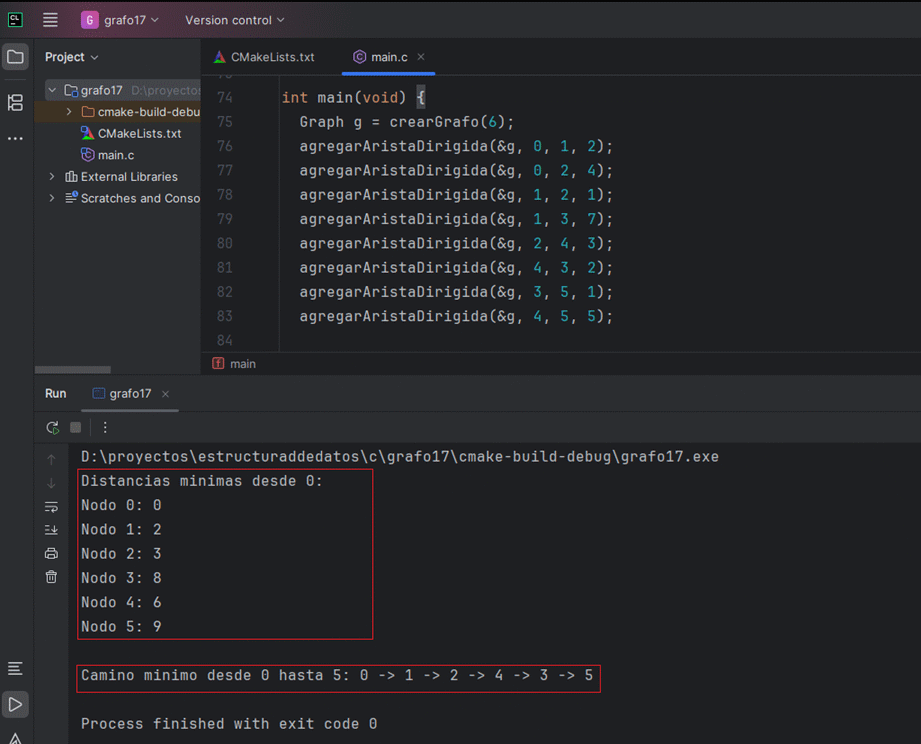Select main.c in the project tree
The width and height of the screenshot is (921, 744).
115,155
